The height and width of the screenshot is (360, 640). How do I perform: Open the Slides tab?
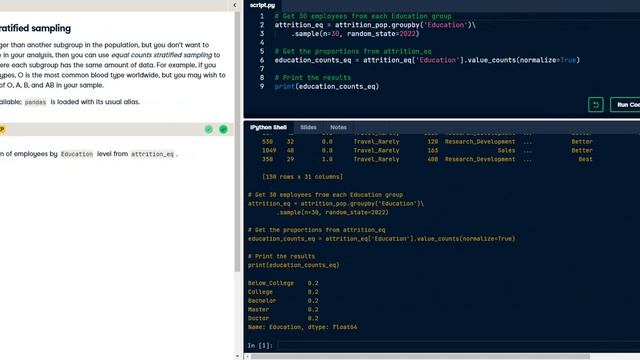[308, 127]
